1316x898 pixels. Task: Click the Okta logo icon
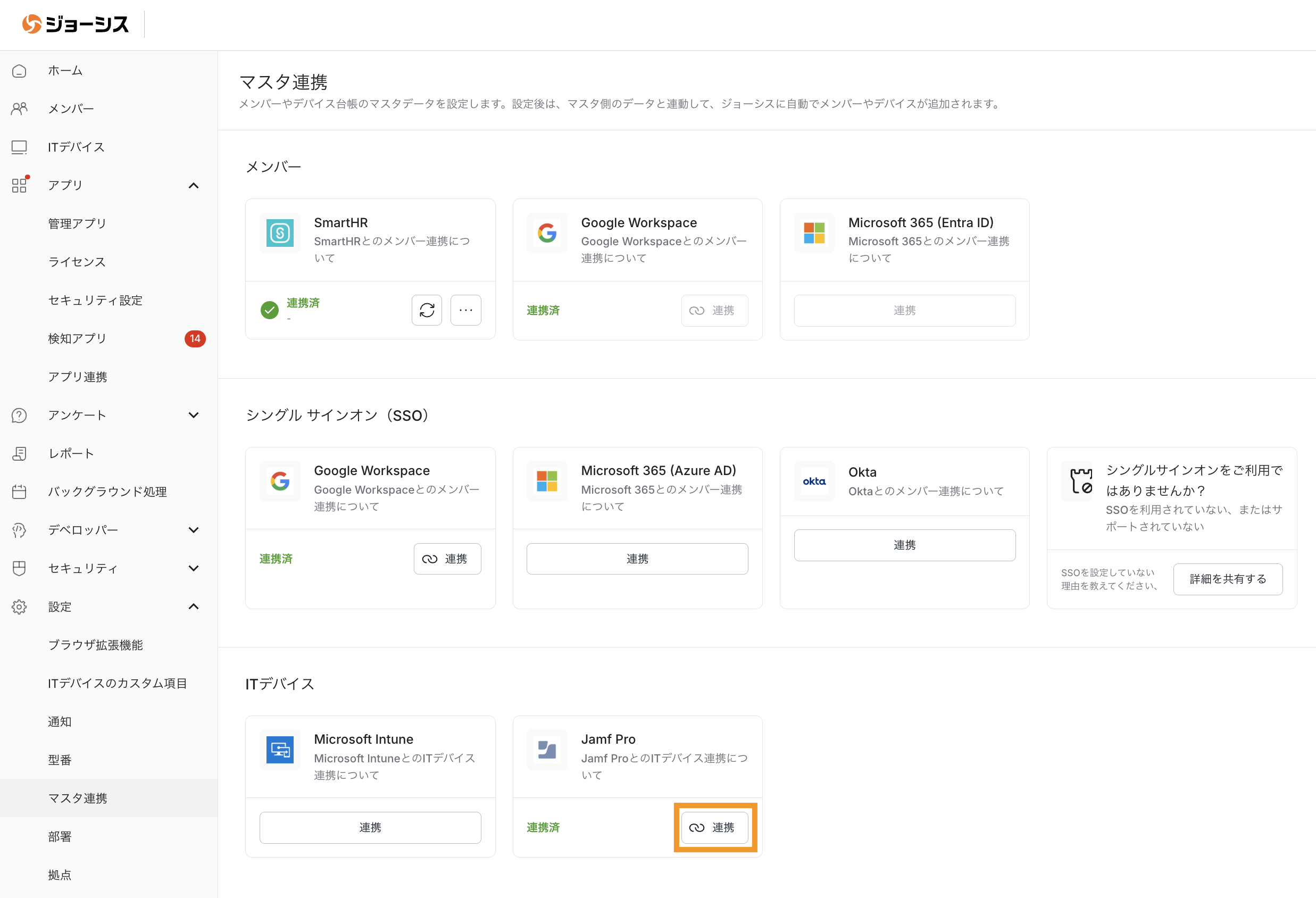click(814, 481)
